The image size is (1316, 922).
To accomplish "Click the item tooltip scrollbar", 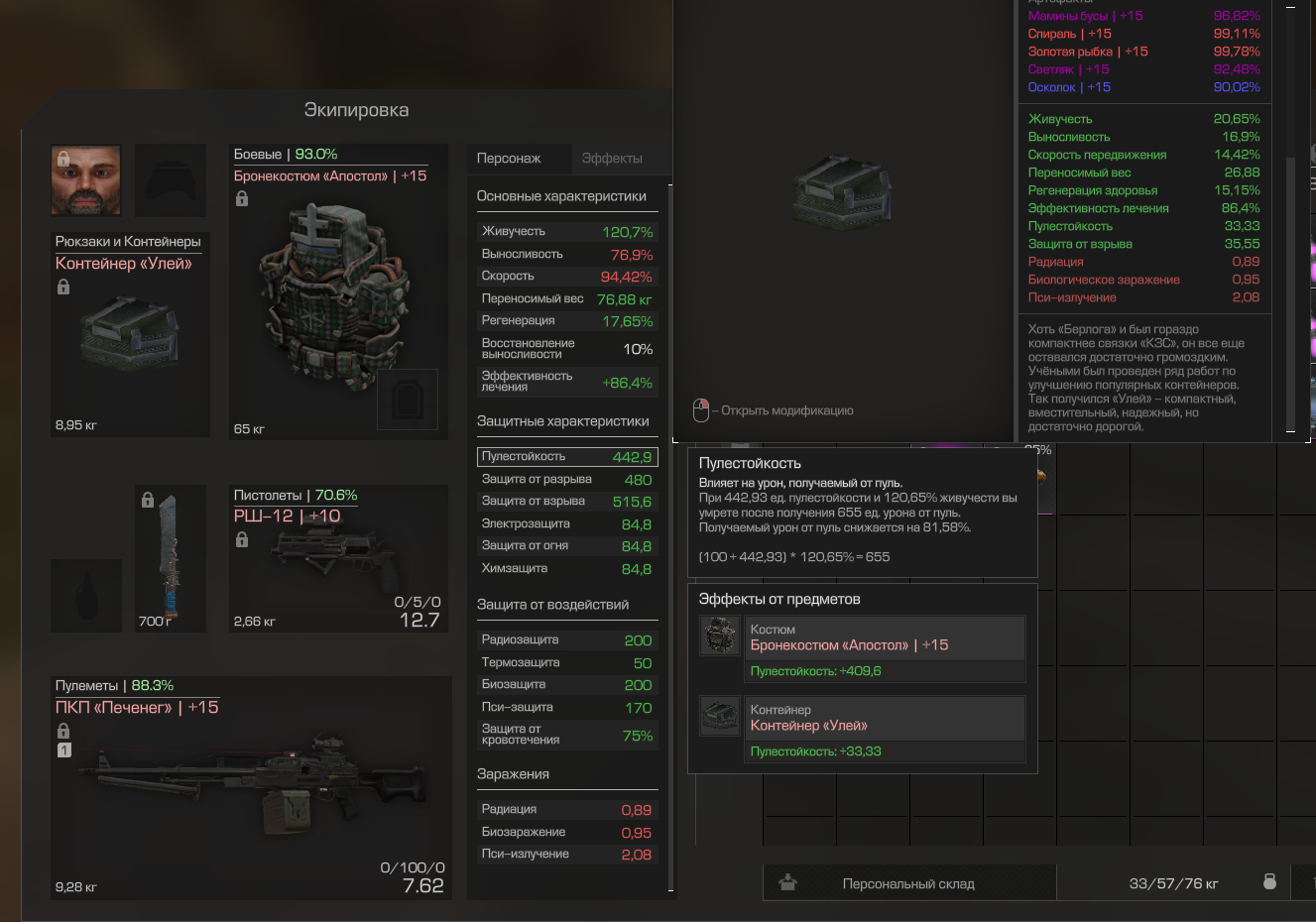I will [1290, 294].
